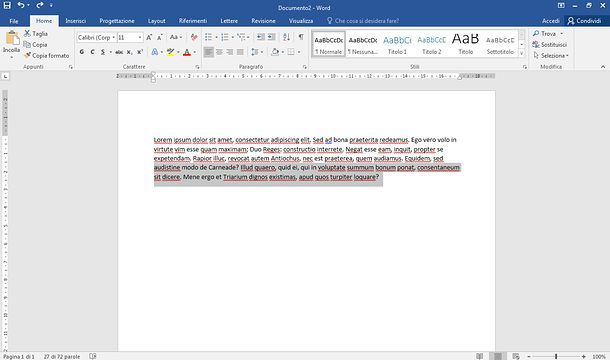
Task: Expand Paragrafo dialog launcher
Action: tap(305, 67)
